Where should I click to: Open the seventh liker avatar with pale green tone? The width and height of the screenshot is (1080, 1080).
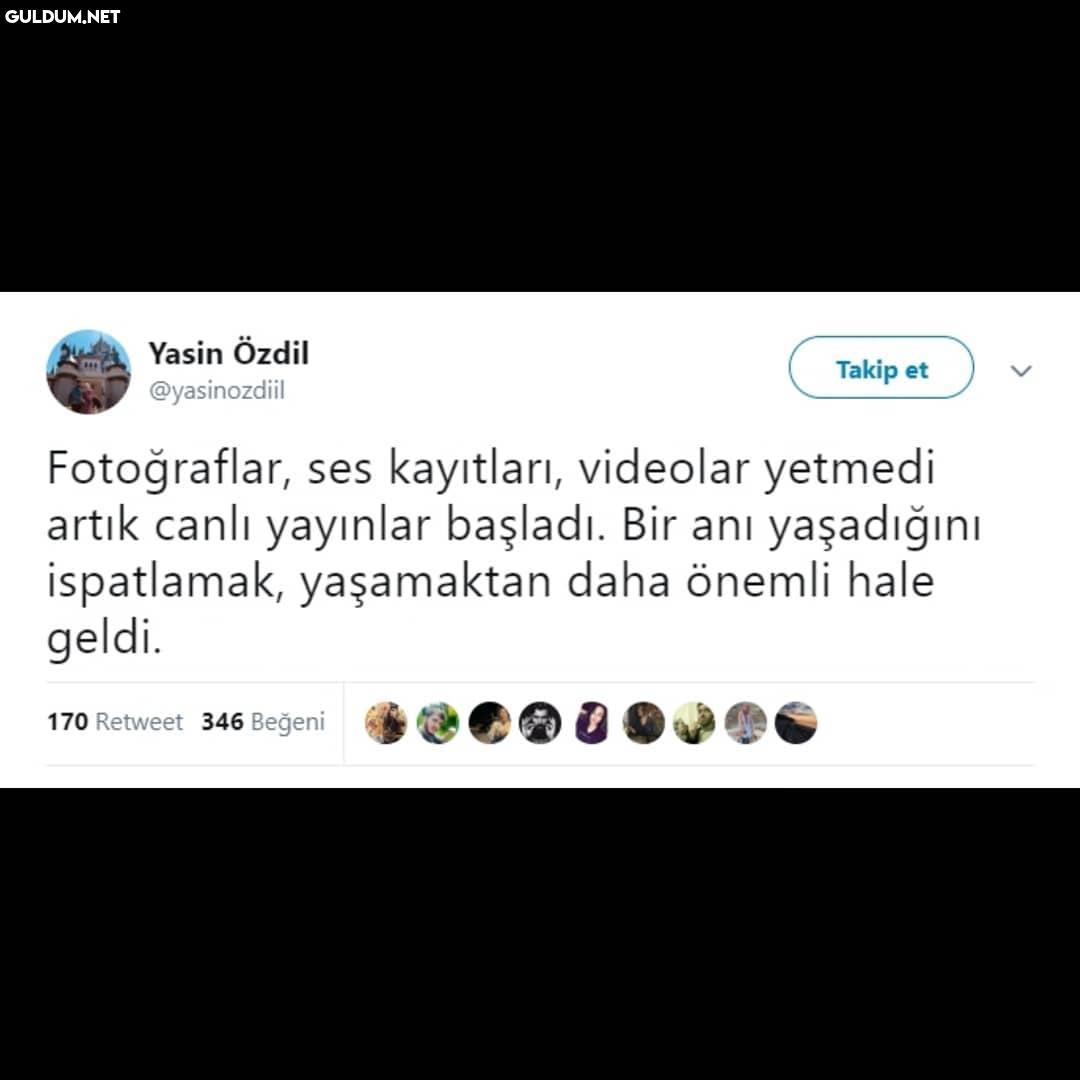(x=694, y=723)
